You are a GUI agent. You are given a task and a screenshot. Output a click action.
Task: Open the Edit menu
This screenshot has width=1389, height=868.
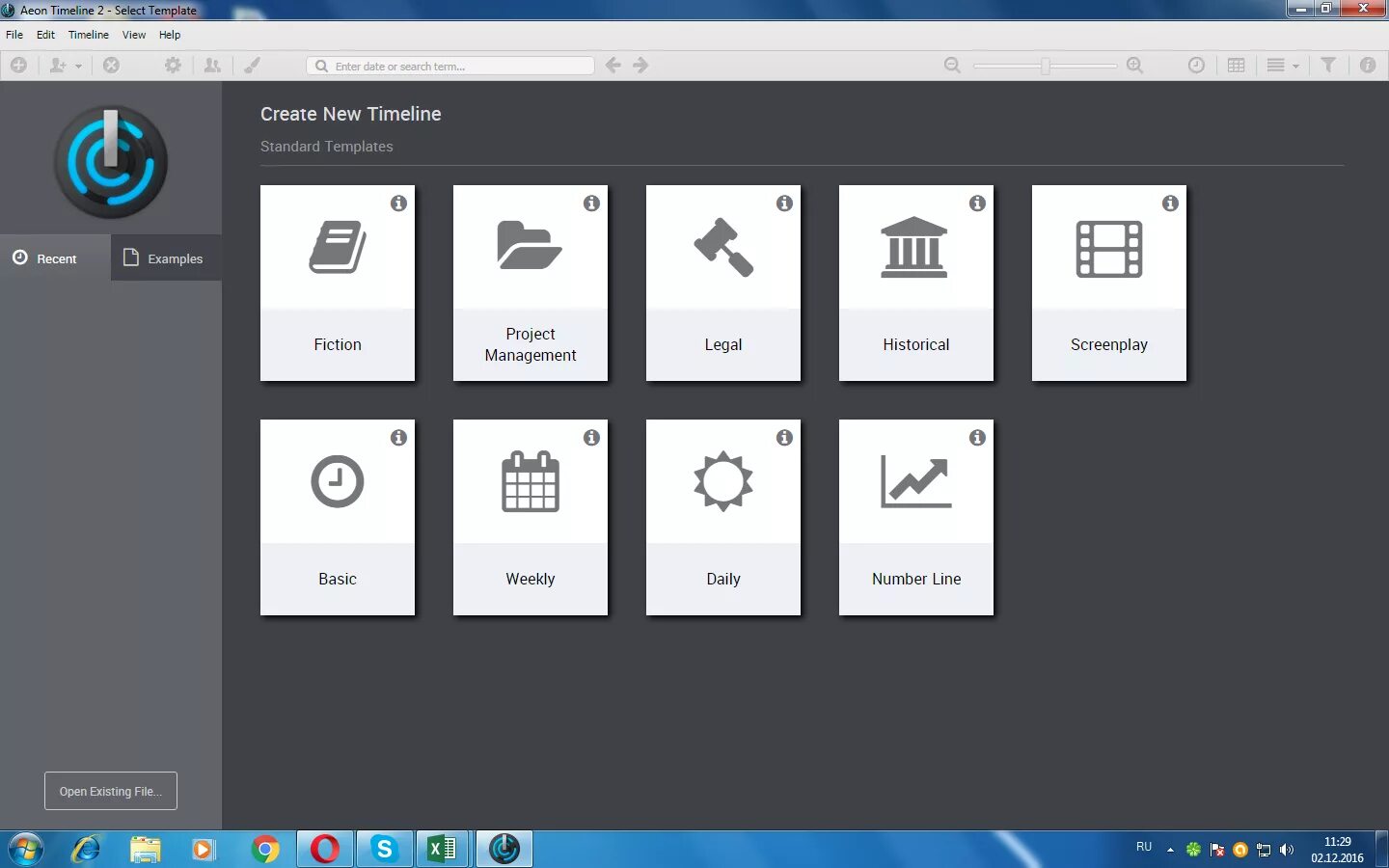(x=45, y=35)
